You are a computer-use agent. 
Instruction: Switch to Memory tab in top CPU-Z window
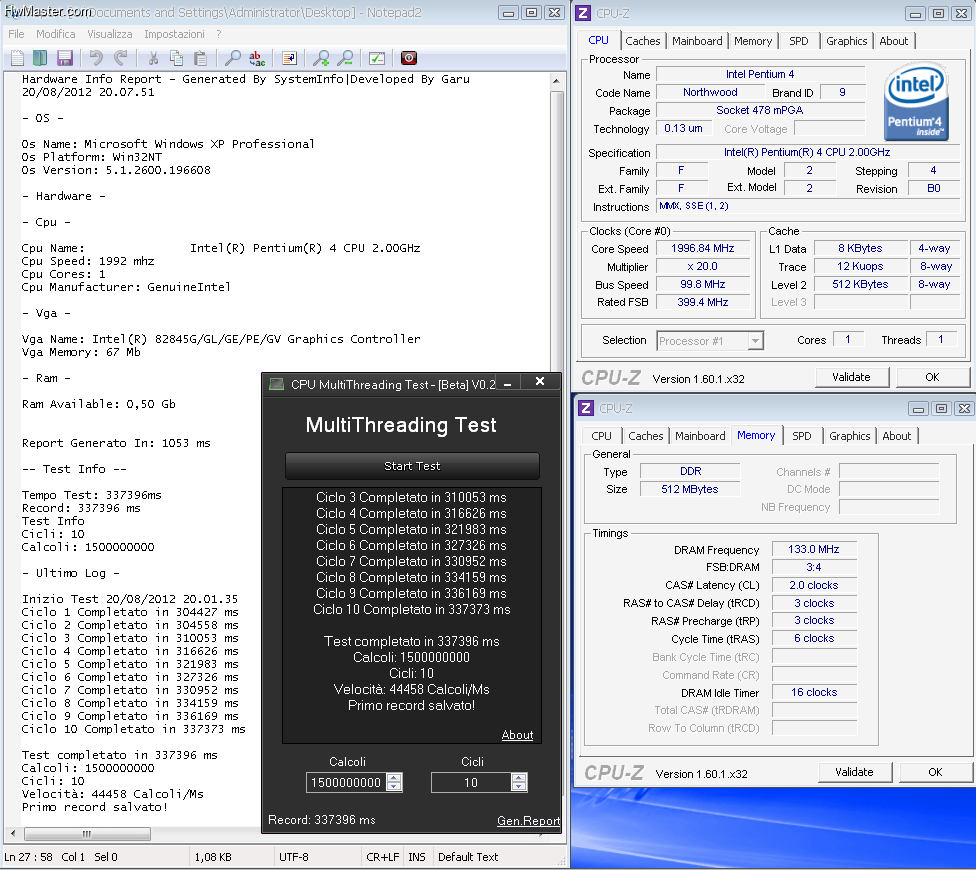(753, 41)
